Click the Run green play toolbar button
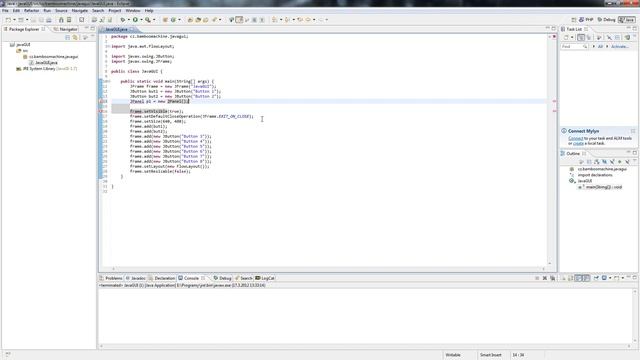Image resolution: width=640 pixels, height=360 pixels. coord(135,20)
